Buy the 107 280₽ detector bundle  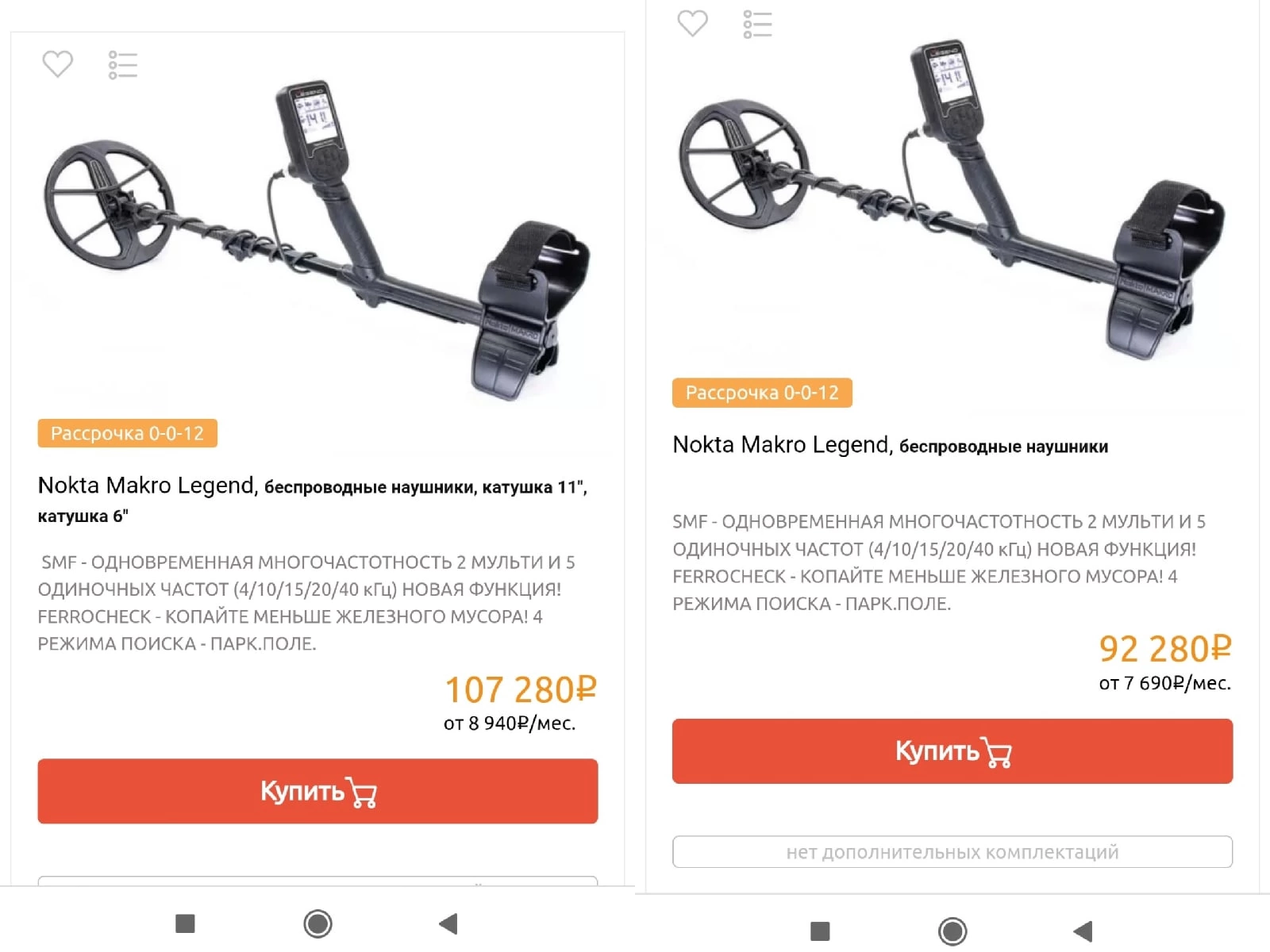pos(317,791)
